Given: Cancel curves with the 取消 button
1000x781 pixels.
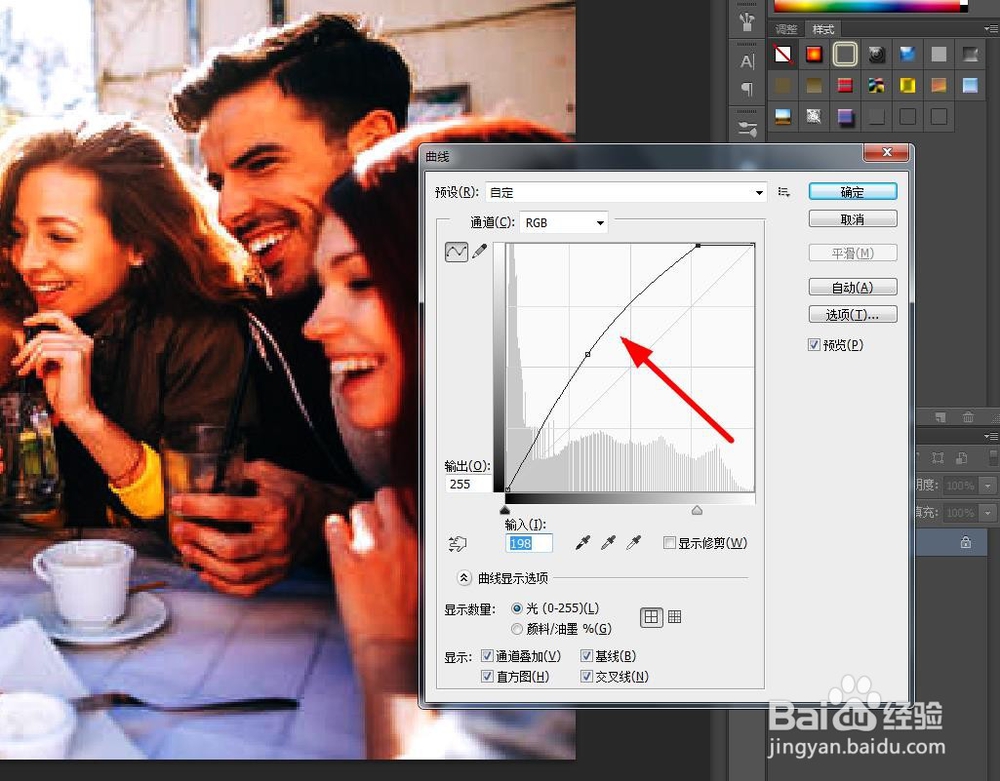Looking at the screenshot, I should (853, 219).
